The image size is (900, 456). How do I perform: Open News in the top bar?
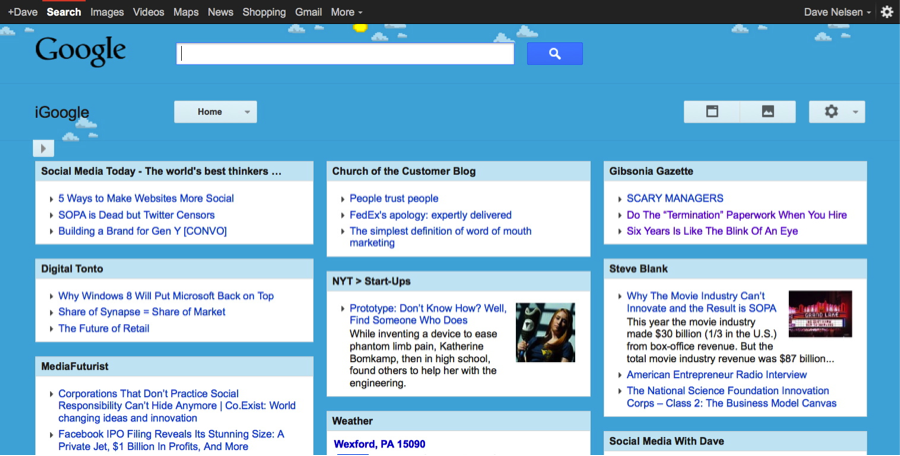point(220,12)
